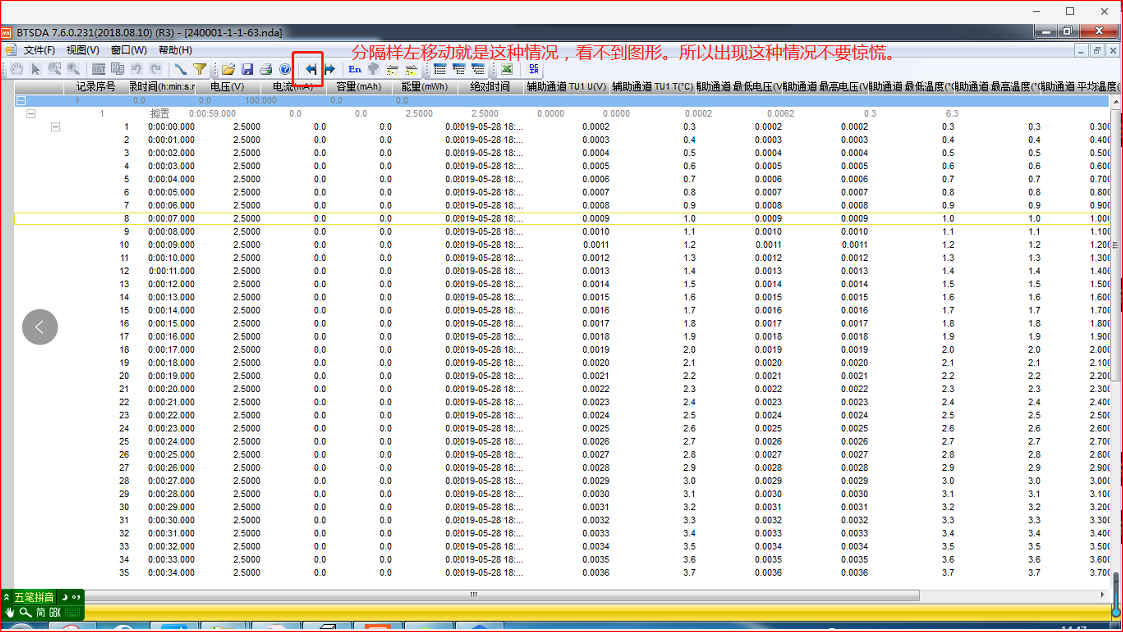Export to Excel with green icon
The image size is (1123, 632).
[506, 69]
